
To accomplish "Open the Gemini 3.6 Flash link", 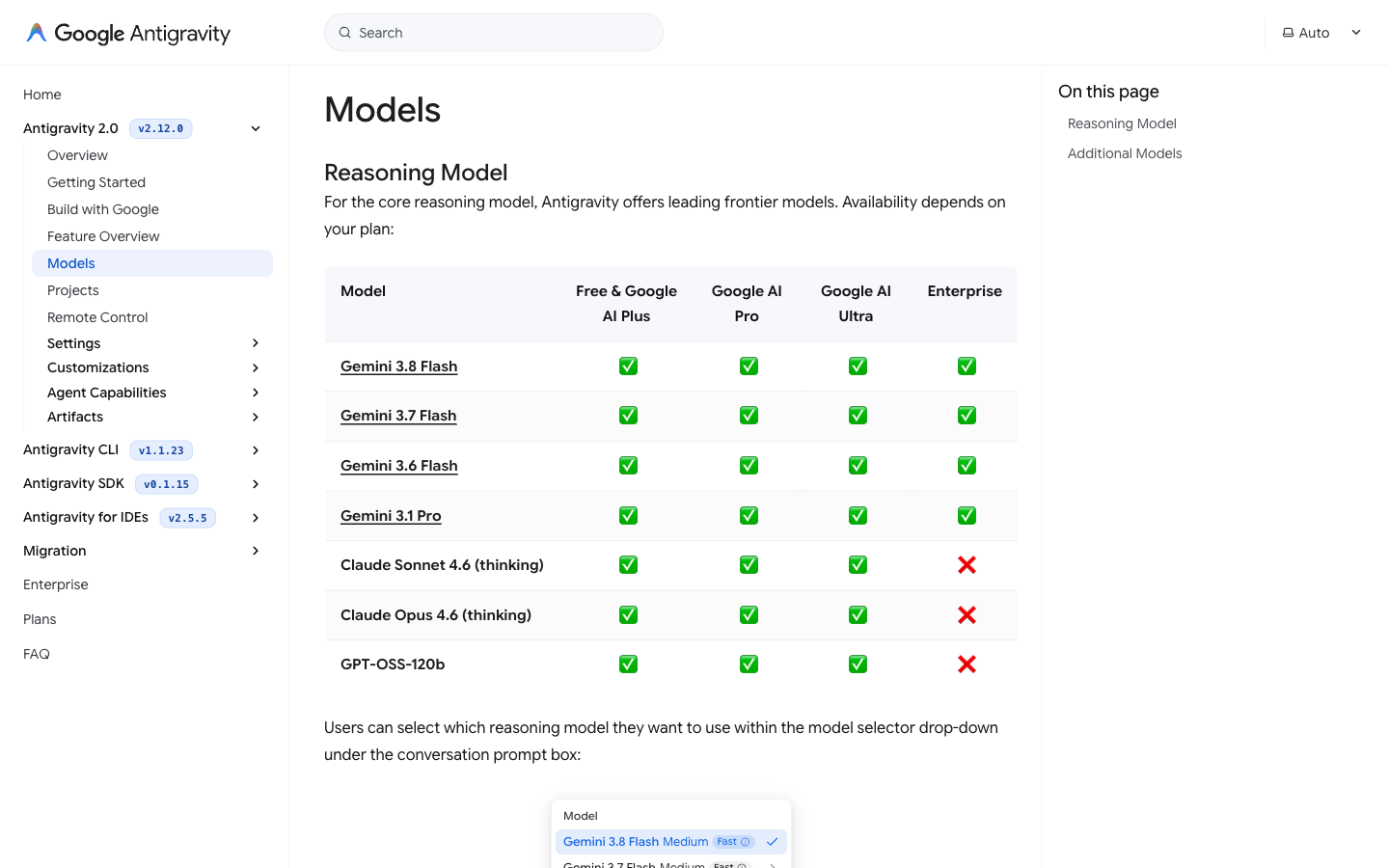I will point(399,466).
